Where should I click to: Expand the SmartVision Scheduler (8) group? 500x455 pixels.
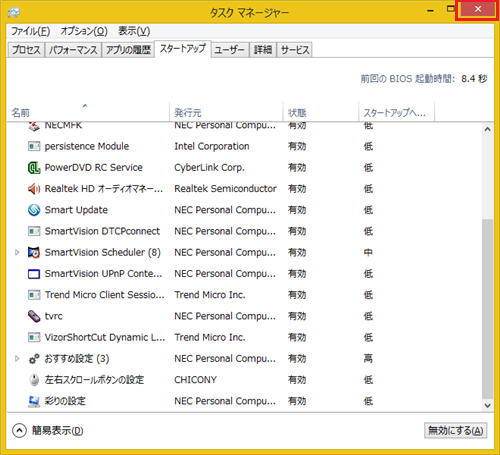pos(17,253)
